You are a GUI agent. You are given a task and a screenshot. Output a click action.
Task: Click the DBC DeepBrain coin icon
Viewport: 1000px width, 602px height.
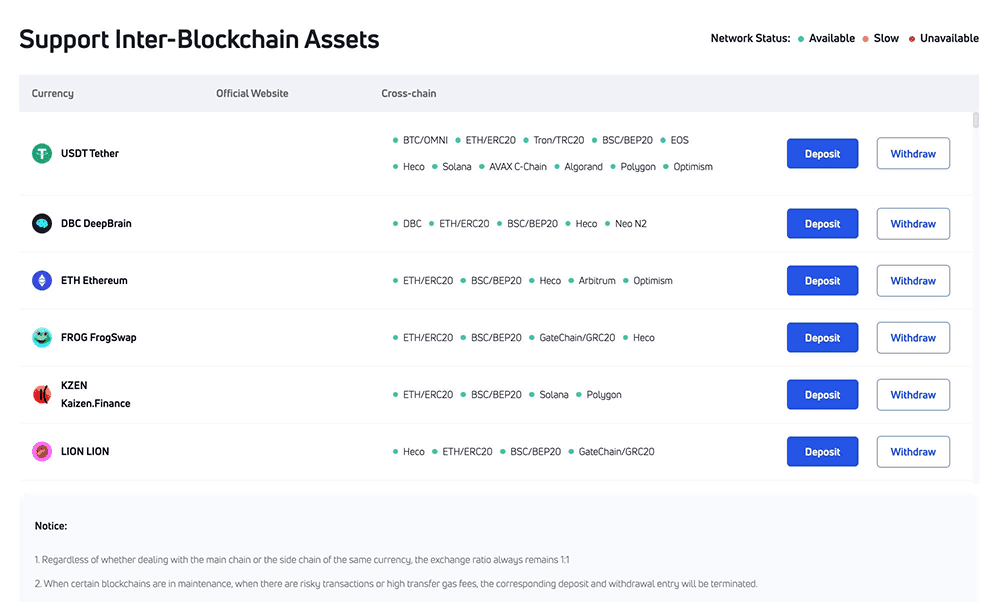42,223
